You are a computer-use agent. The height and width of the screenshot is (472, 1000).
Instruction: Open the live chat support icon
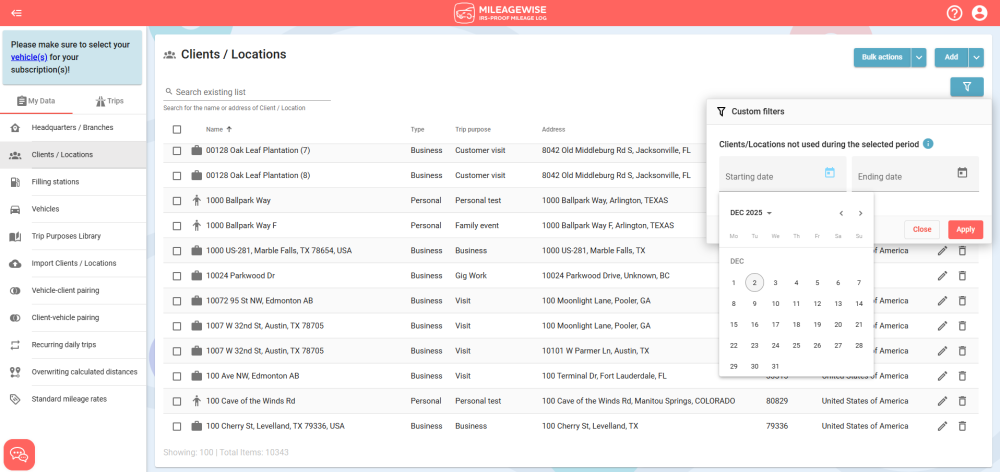(x=20, y=454)
